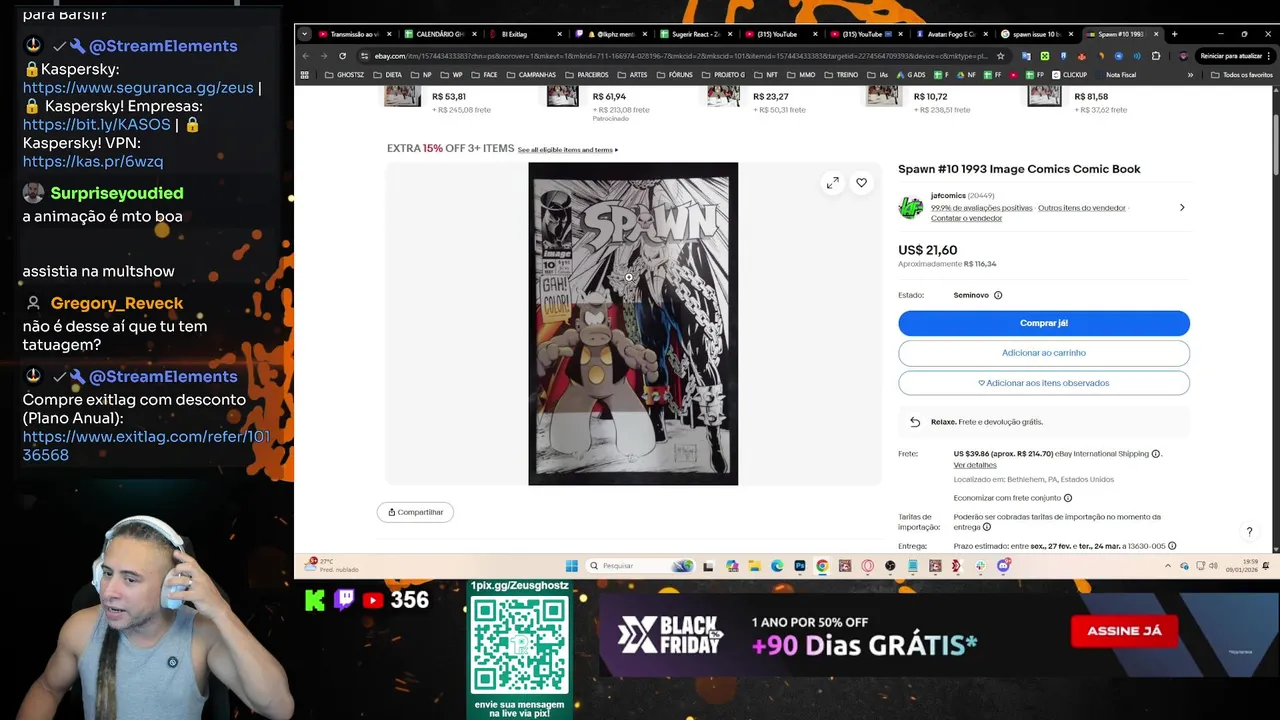This screenshot has height=720, width=1280.
Task: Switch to Transmissão ao vivo tab
Action: click(x=355, y=34)
